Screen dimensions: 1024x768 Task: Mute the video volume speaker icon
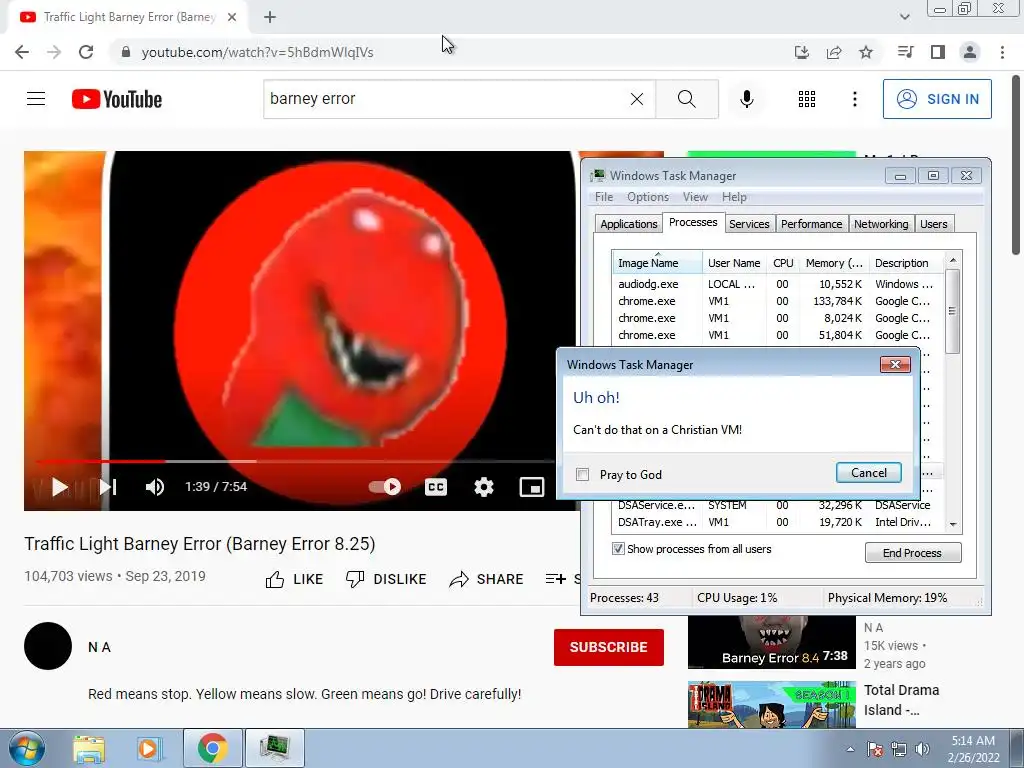point(155,487)
